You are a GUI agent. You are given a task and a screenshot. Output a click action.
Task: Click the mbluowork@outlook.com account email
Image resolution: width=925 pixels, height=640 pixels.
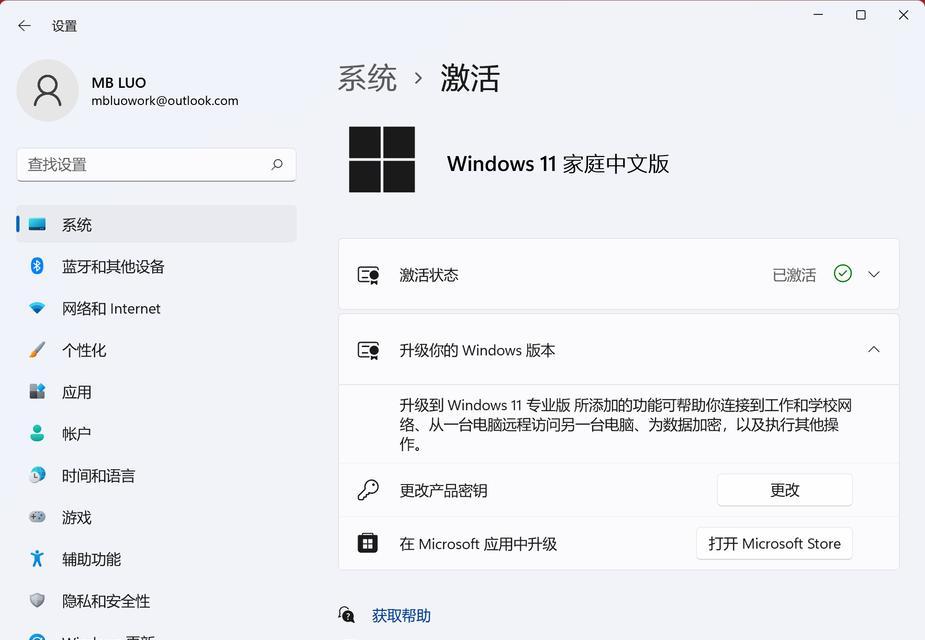[165, 101]
